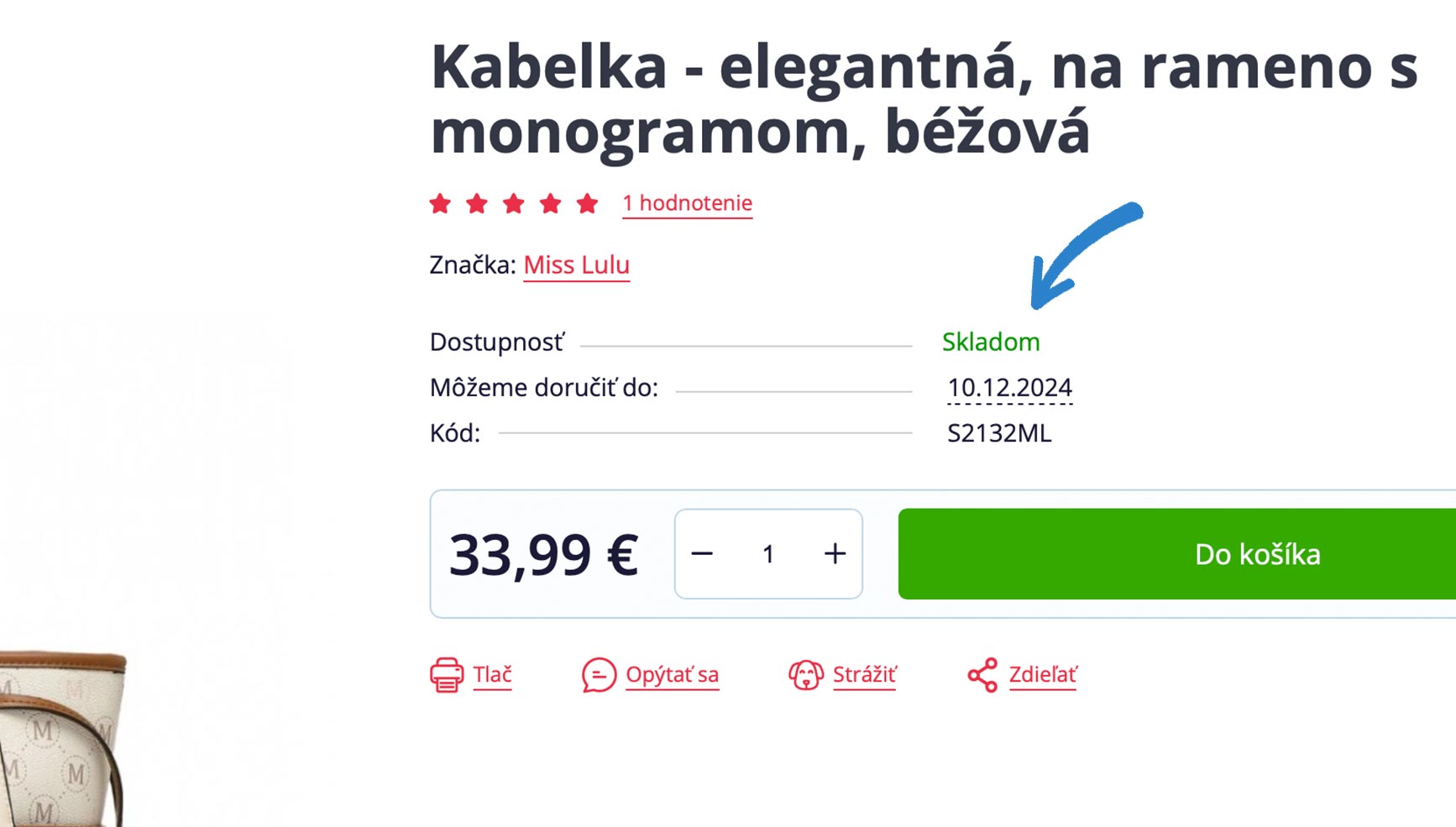
Task: Add product with Do košíka button
Action: pos(1177,553)
